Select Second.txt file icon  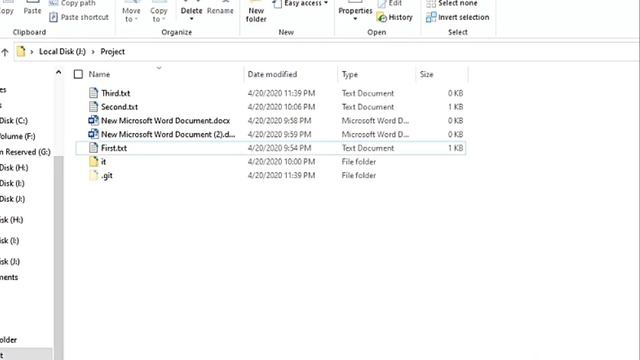click(93, 107)
